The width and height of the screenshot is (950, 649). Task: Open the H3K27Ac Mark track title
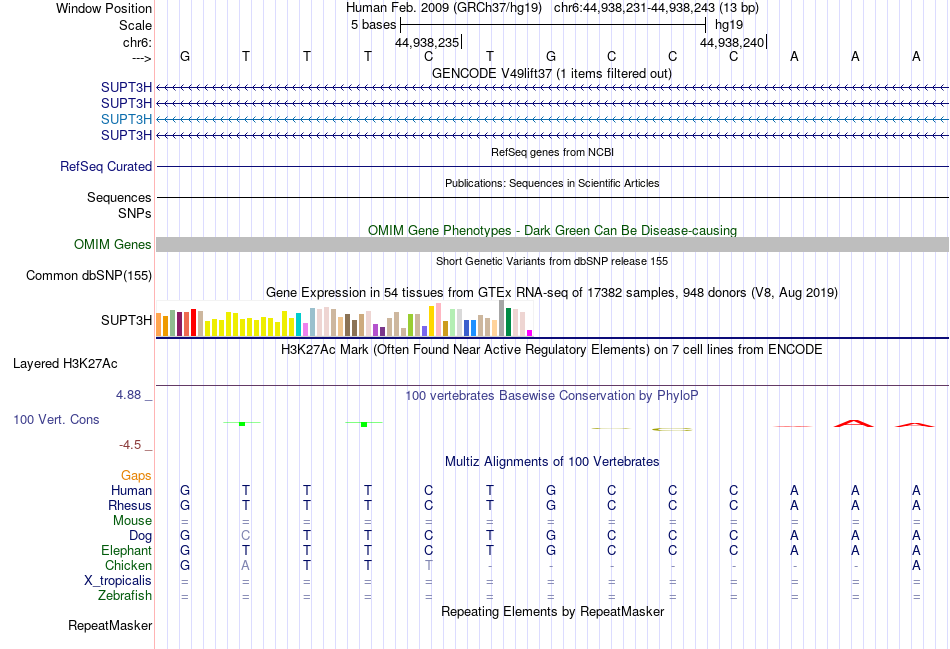click(x=552, y=350)
